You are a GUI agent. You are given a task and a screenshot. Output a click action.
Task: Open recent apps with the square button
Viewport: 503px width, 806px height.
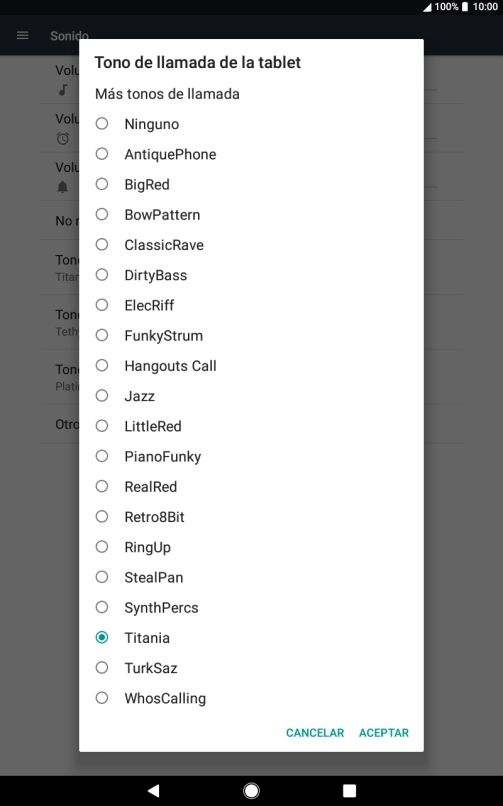[x=349, y=790]
